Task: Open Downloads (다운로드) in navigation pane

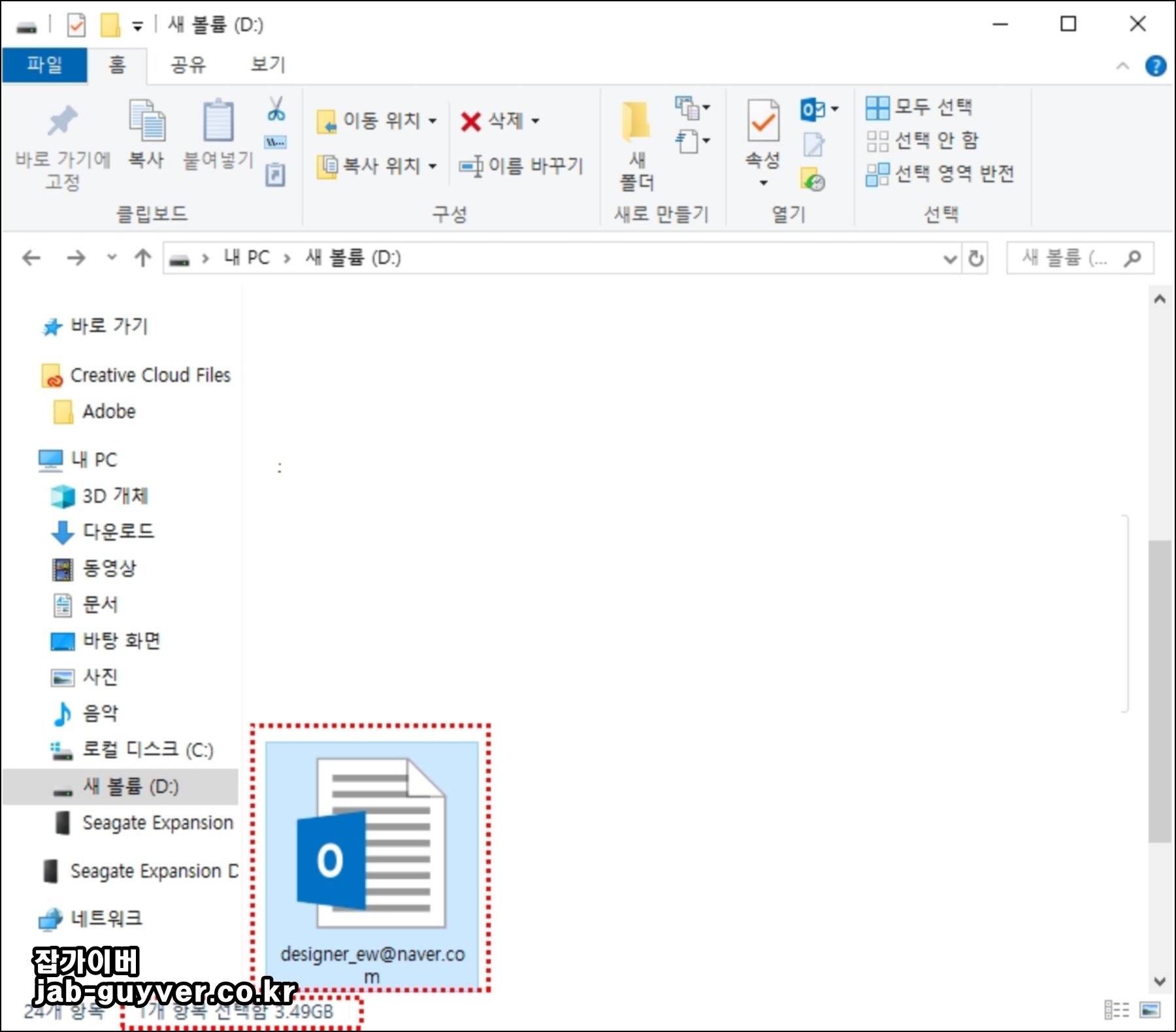Action: pyautogui.click(x=103, y=532)
